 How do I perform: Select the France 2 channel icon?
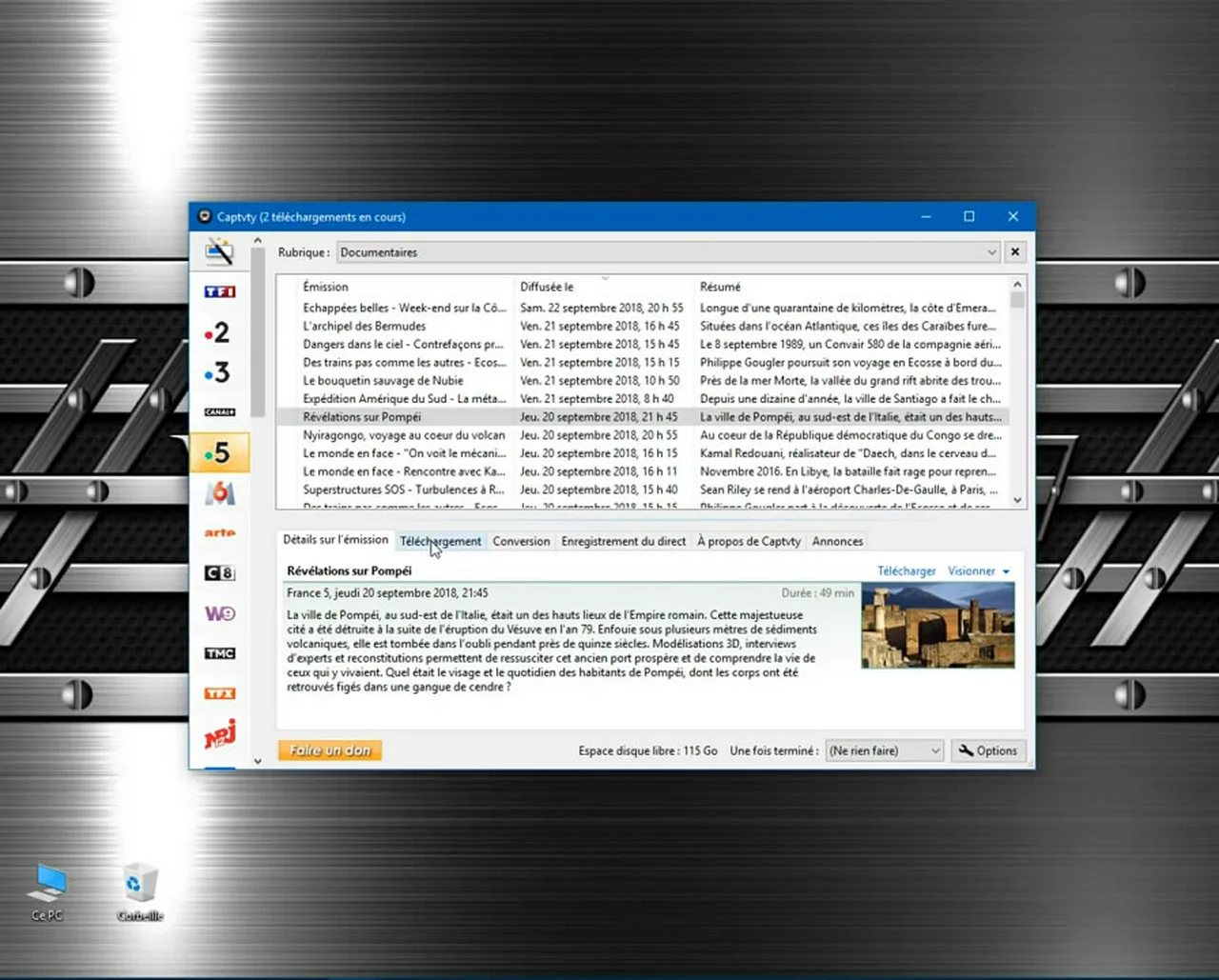pos(218,332)
